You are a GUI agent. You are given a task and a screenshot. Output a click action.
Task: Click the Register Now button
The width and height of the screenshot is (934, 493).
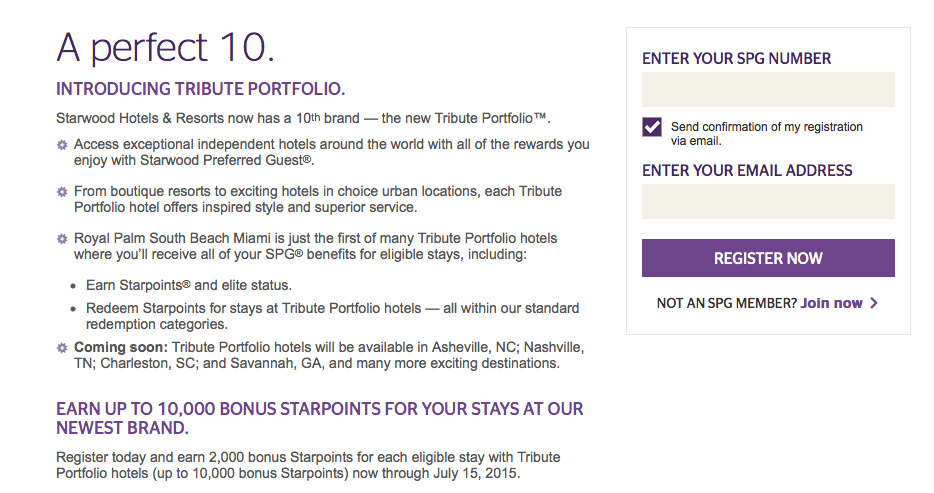click(x=768, y=258)
